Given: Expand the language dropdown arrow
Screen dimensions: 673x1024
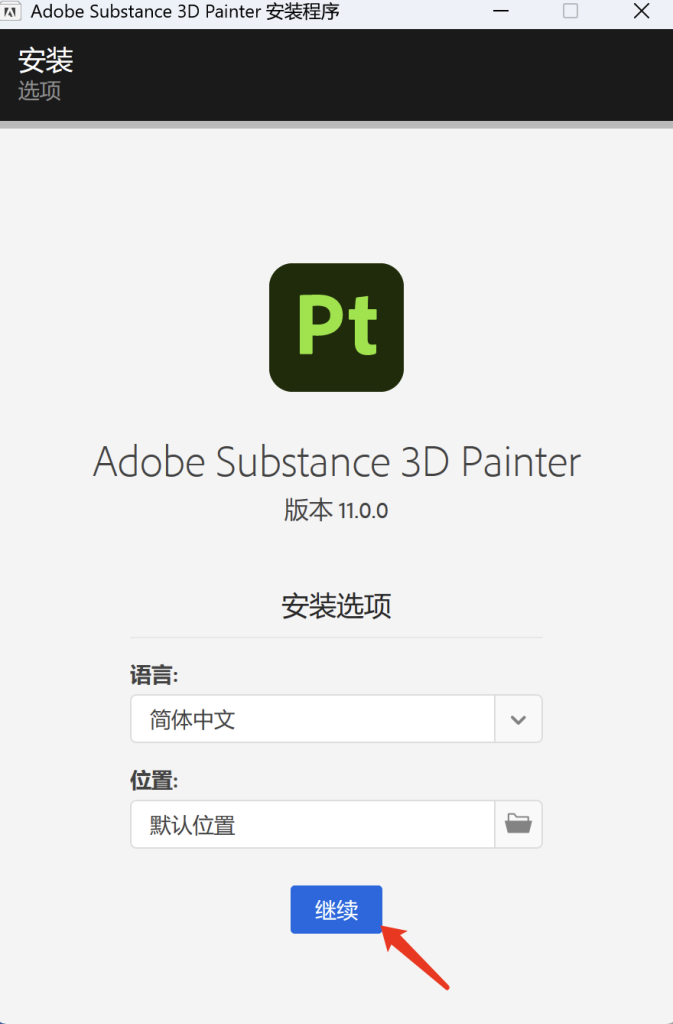Looking at the screenshot, I should click(518, 719).
